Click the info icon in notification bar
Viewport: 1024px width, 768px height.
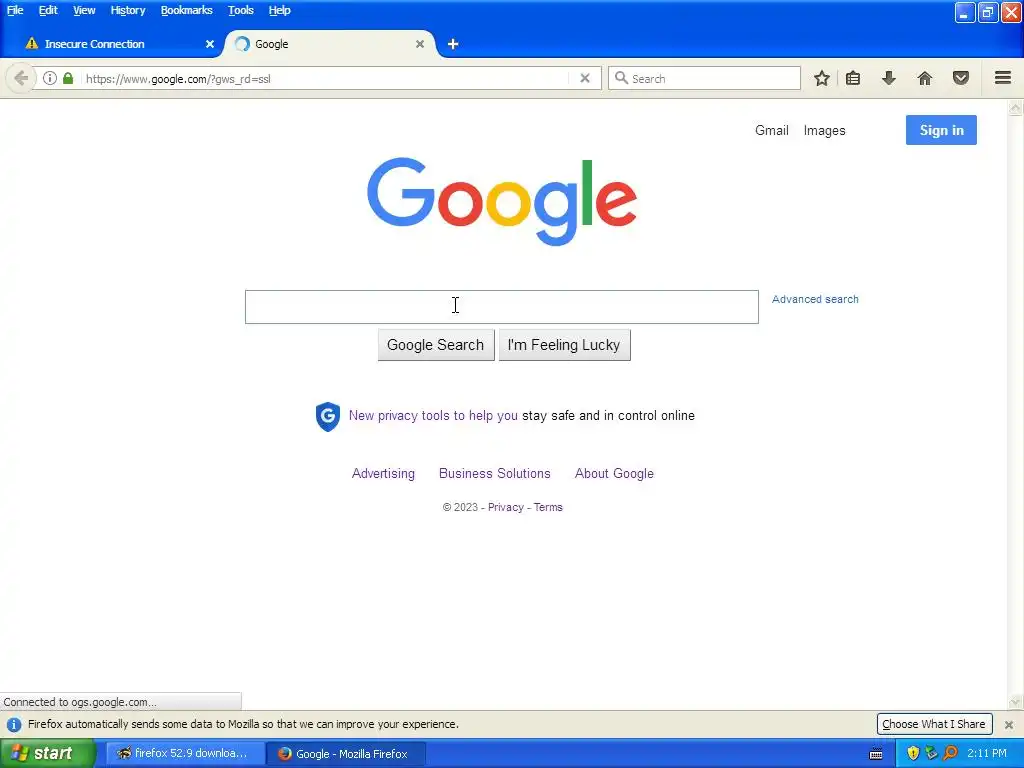[x=14, y=724]
